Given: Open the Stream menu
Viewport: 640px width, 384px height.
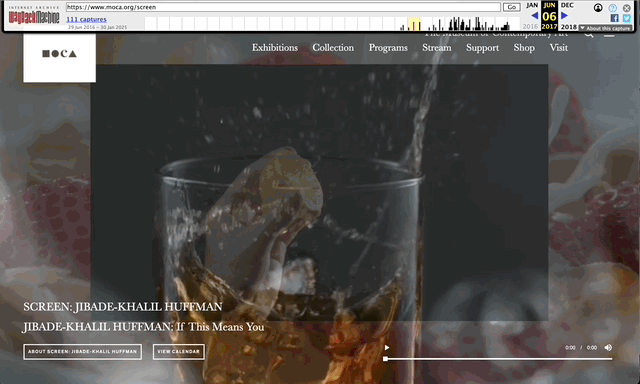Looking at the screenshot, I should (x=437, y=48).
